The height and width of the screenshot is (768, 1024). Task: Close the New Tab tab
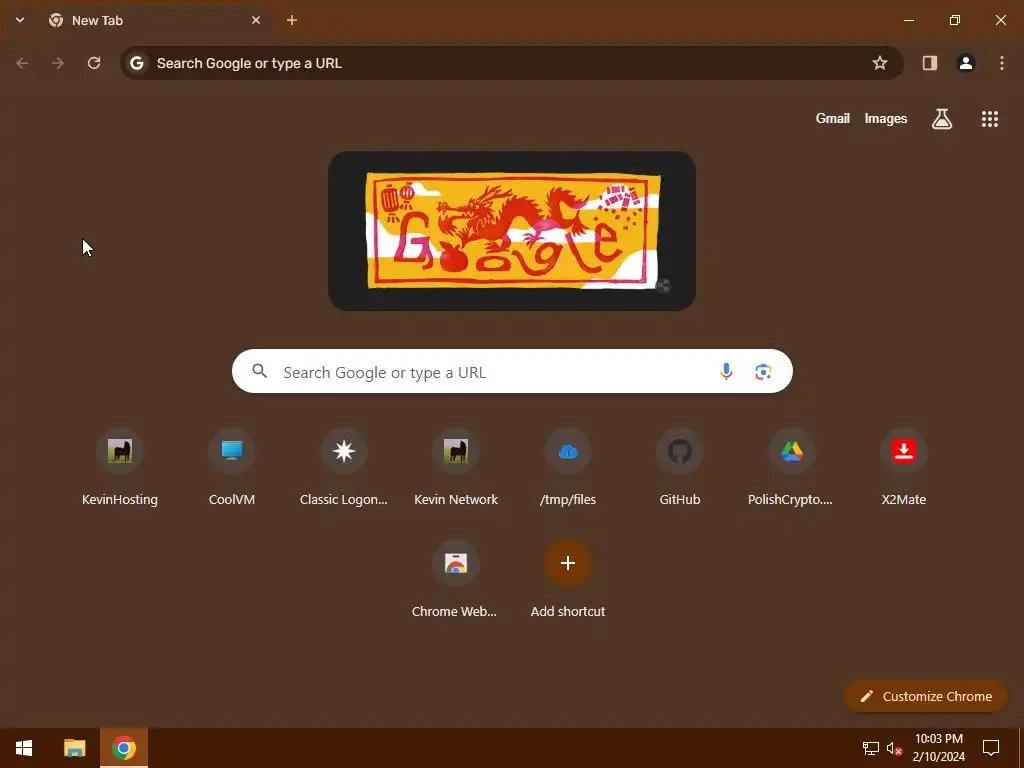click(x=256, y=20)
